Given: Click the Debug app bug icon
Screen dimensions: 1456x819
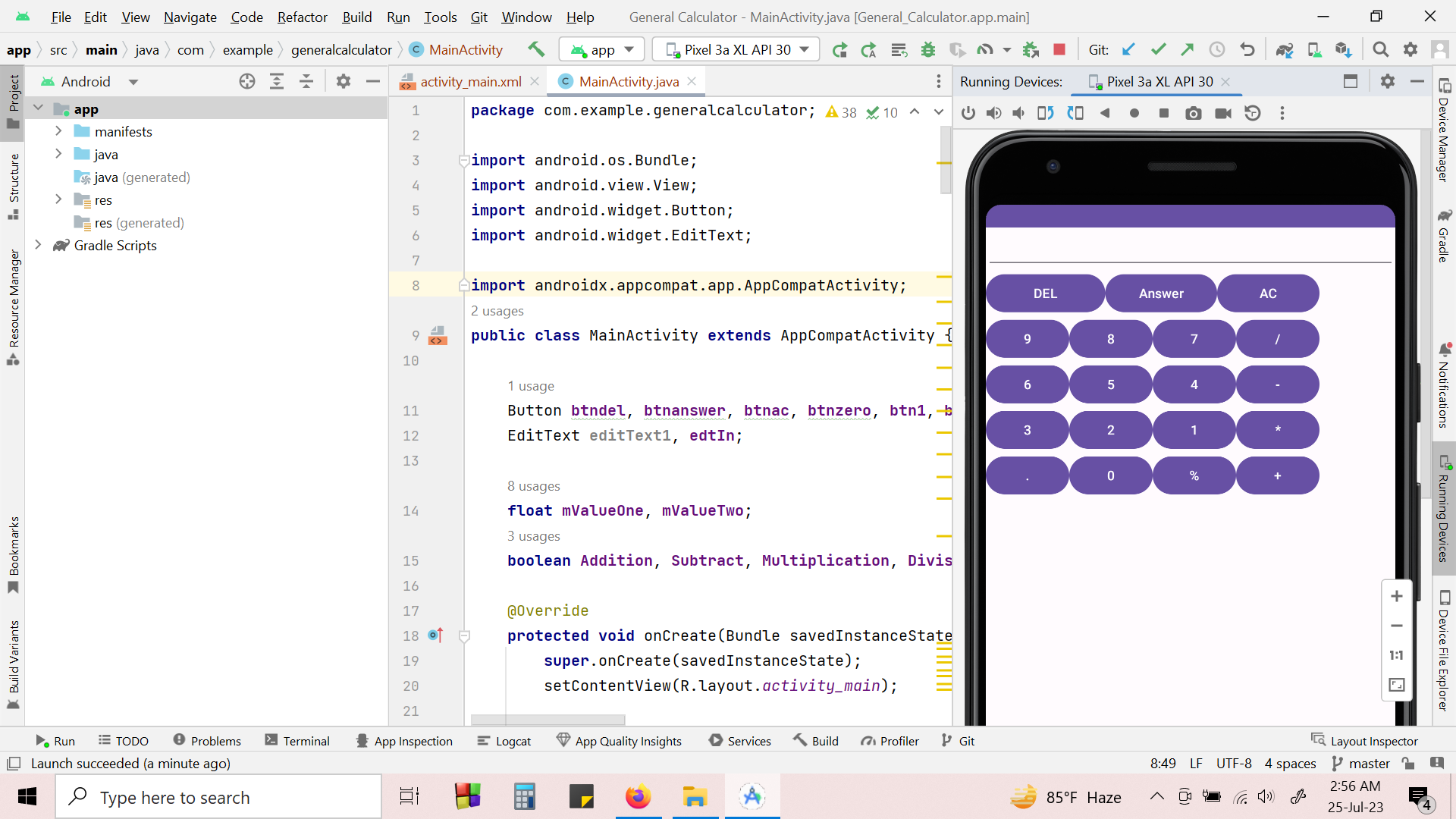Looking at the screenshot, I should coord(928,50).
